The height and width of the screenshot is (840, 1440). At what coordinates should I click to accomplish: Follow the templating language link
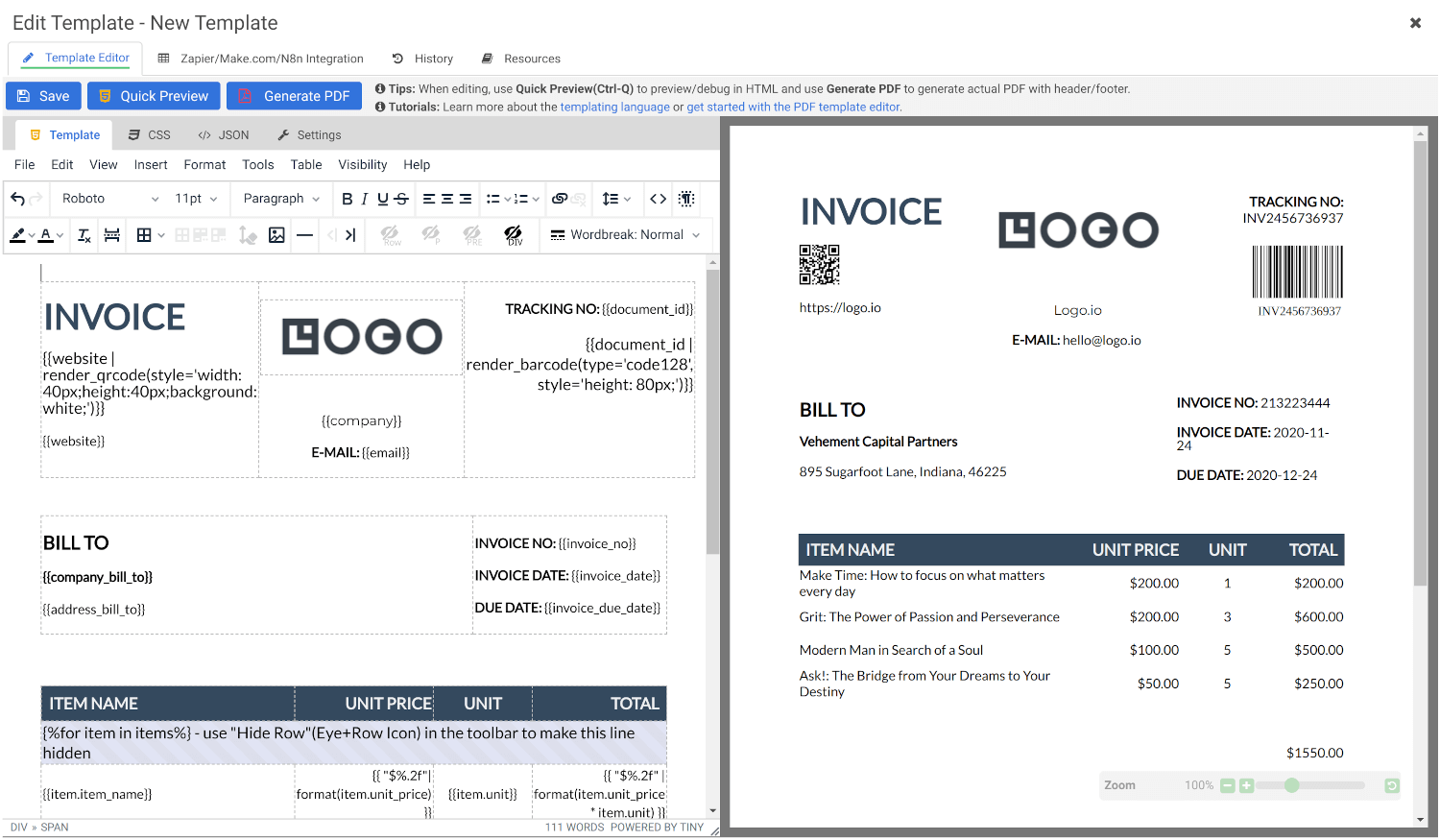[x=614, y=108]
